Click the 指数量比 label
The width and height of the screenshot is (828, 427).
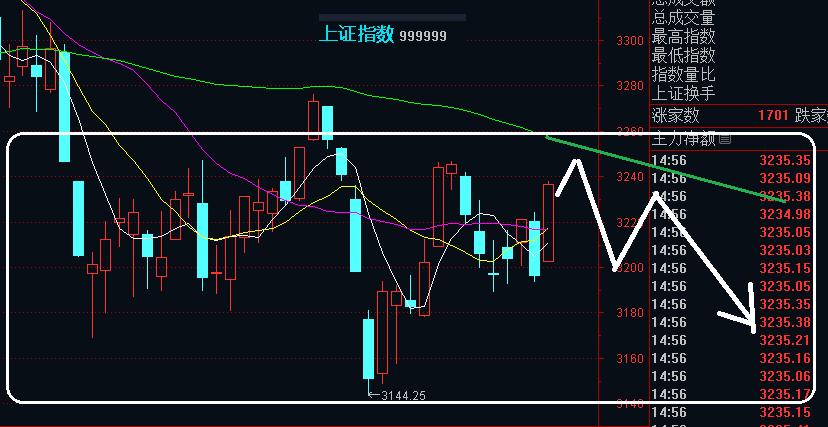[683, 74]
